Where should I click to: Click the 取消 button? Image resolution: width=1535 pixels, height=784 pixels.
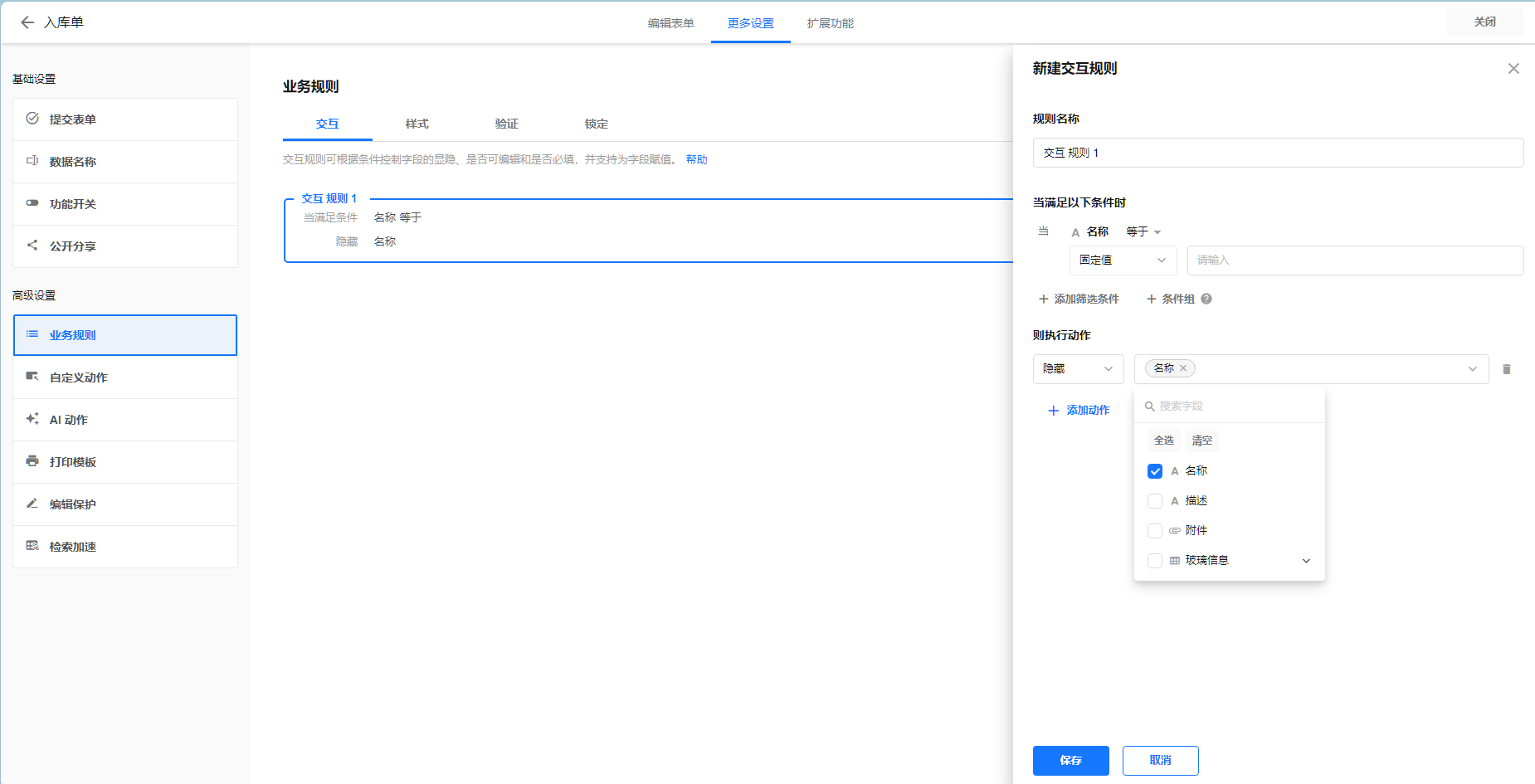point(1161,761)
